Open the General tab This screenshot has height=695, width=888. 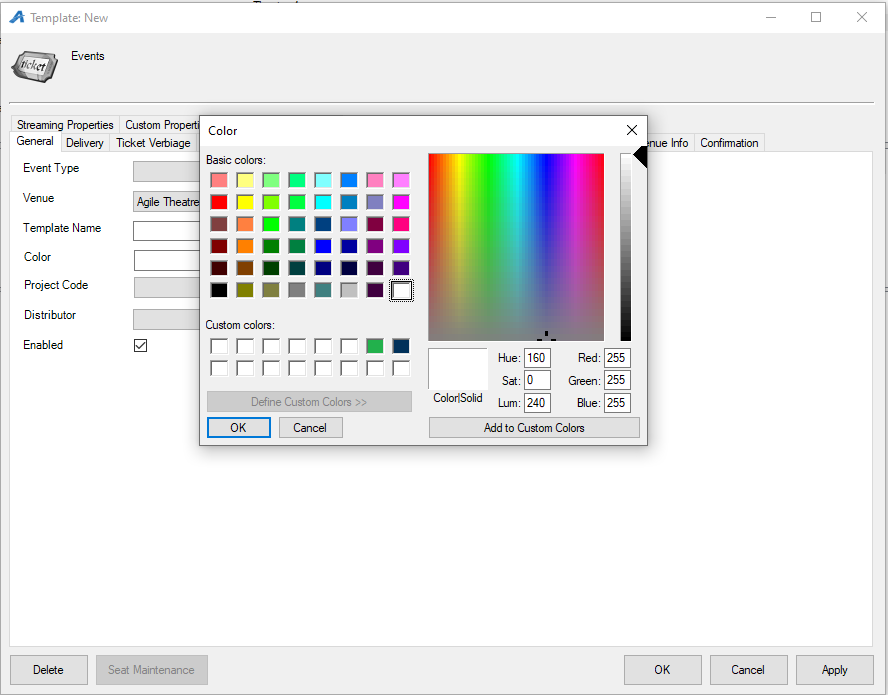coord(35,142)
